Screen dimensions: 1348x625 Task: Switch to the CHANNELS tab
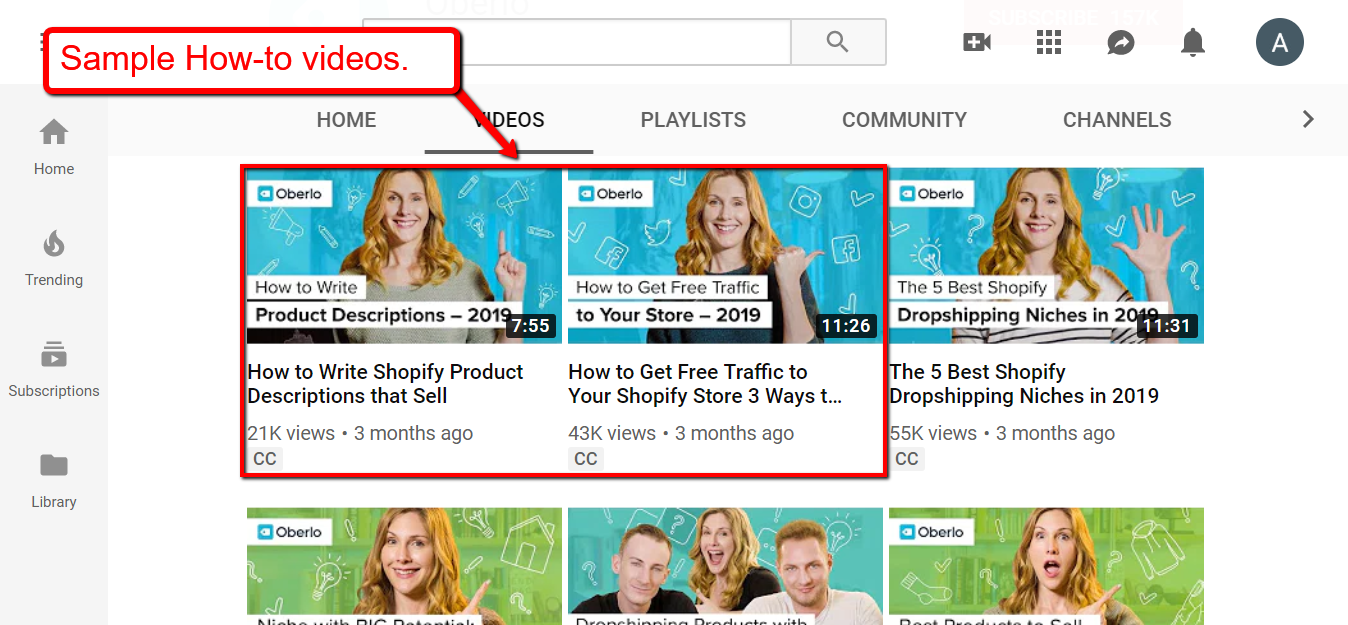click(1117, 120)
